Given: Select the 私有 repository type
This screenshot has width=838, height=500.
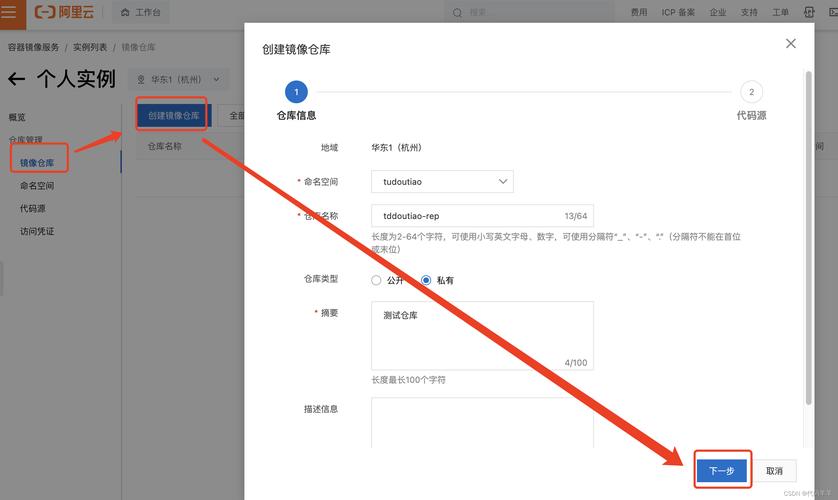Looking at the screenshot, I should [426, 280].
